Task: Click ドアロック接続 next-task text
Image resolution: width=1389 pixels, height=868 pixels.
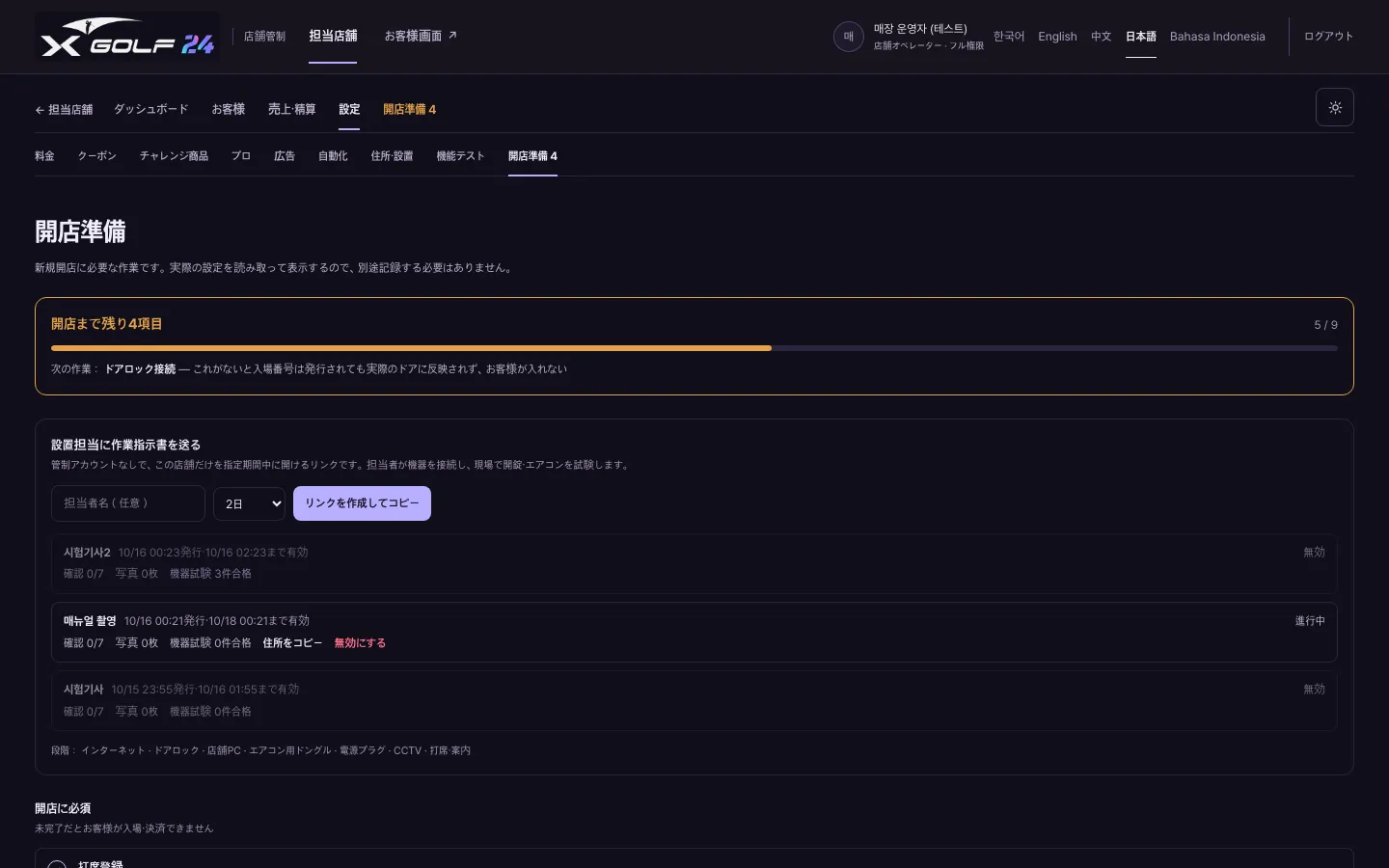Action: (x=140, y=369)
